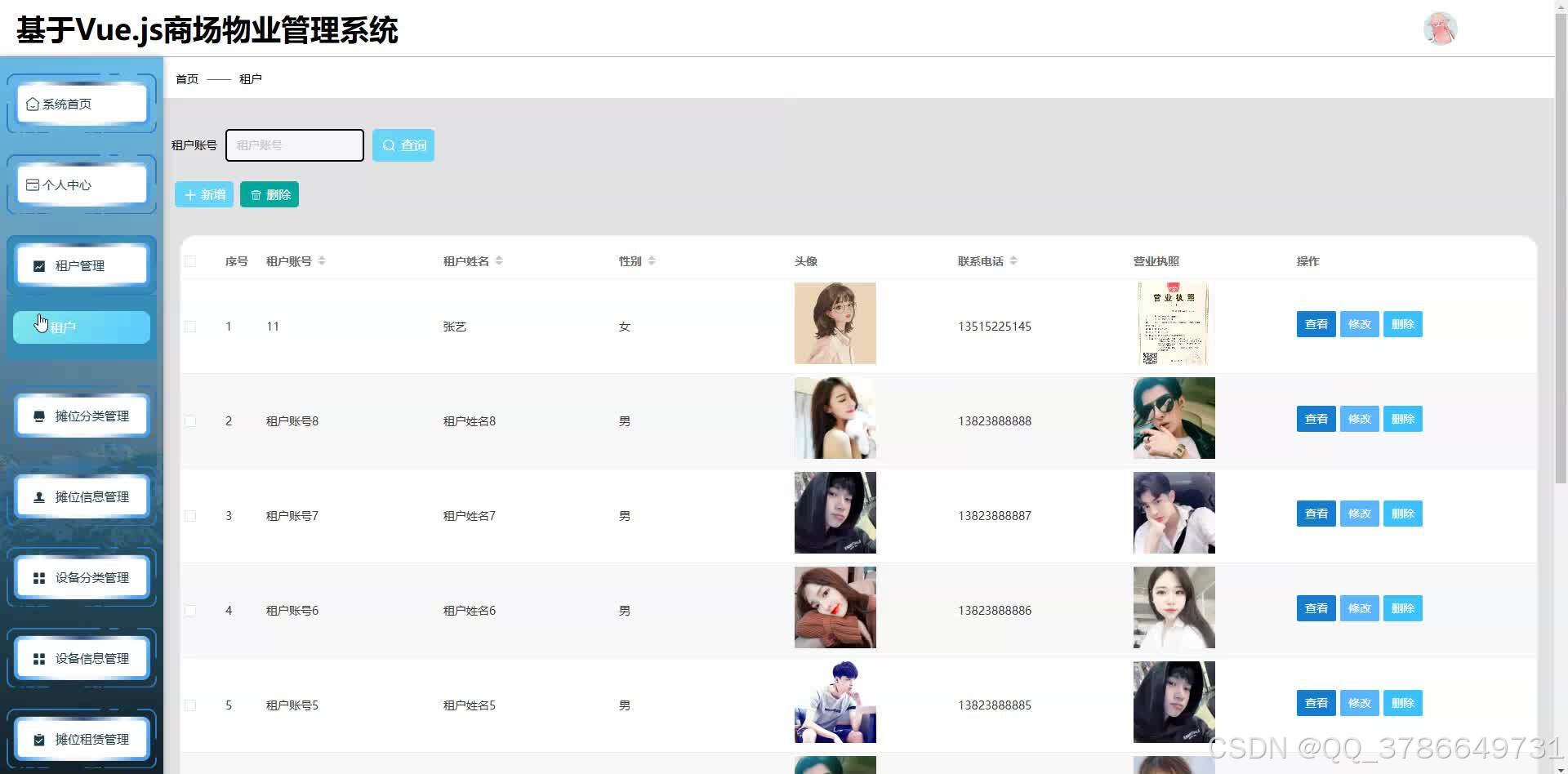Click the magnifier icon on 查询 button
1568x774 pixels.
[389, 145]
